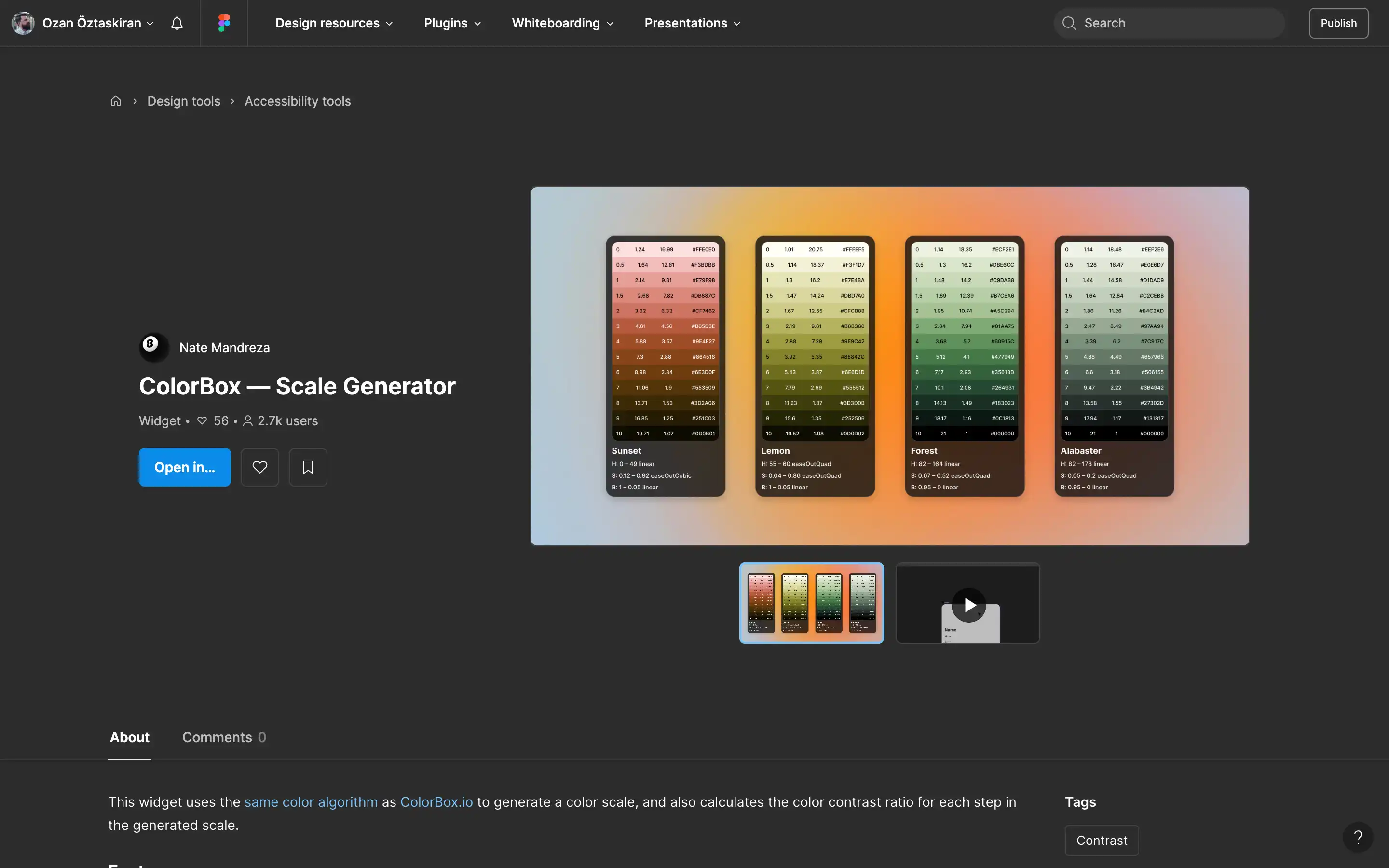Image resolution: width=1389 pixels, height=868 pixels.
Task: Switch to the Comments tab
Action: pos(217,737)
